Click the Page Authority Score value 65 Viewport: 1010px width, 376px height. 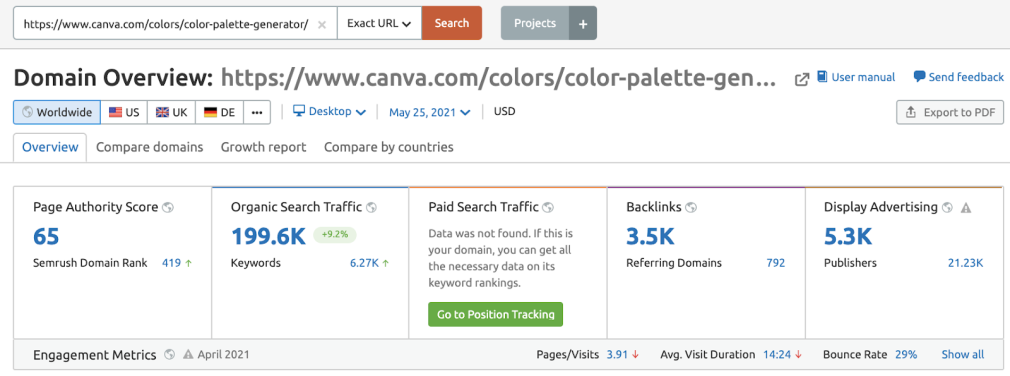[x=46, y=236]
